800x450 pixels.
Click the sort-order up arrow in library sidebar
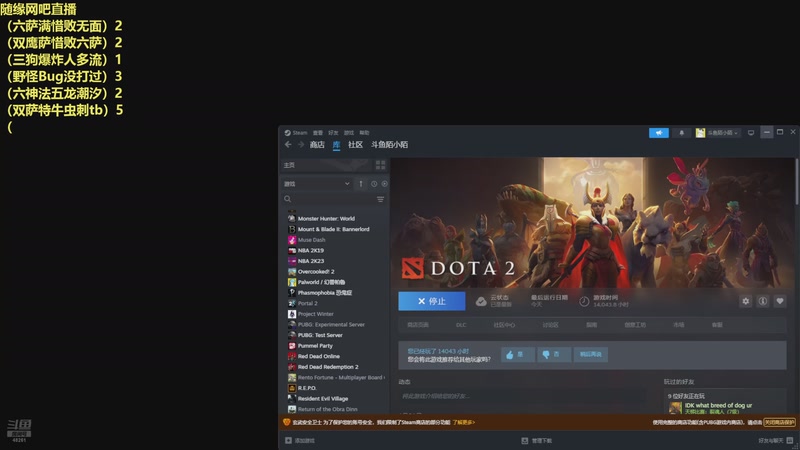[361, 184]
